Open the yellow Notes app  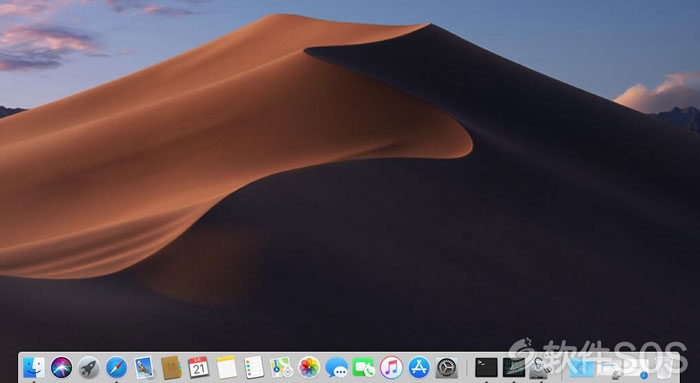pos(227,367)
